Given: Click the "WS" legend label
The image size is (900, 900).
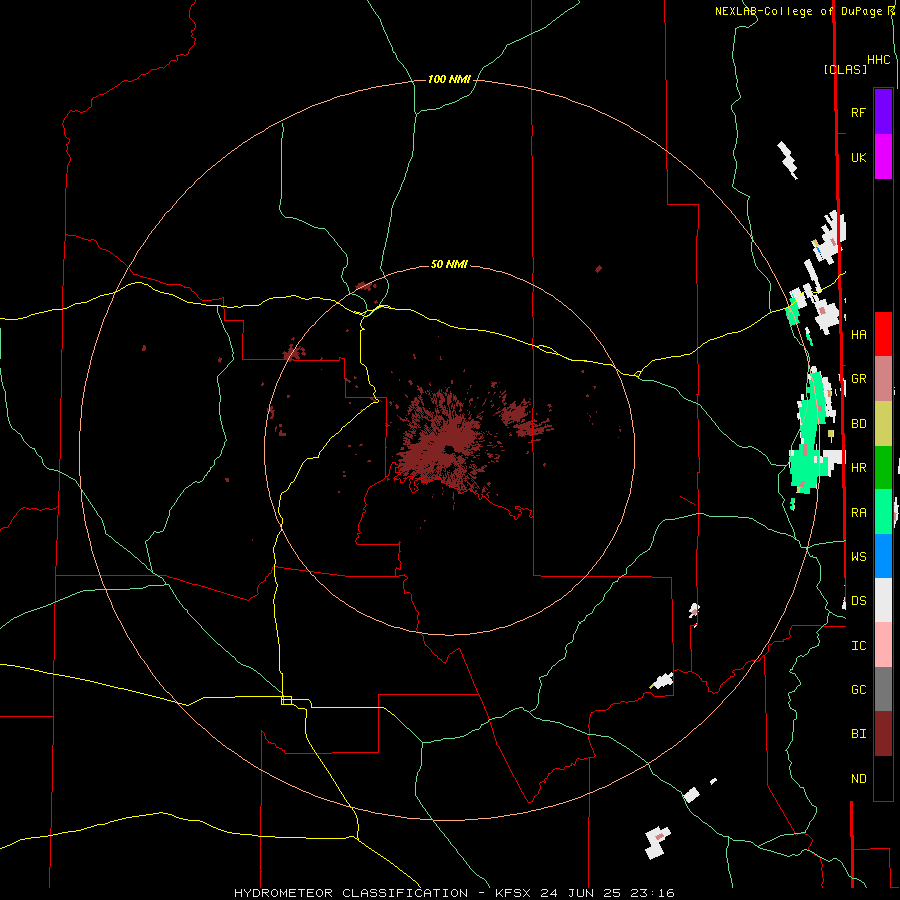Looking at the screenshot, I should coord(858,556).
